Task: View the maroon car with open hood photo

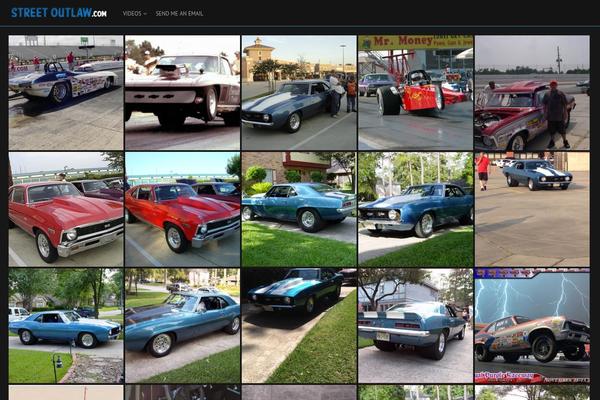Action: (532, 93)
